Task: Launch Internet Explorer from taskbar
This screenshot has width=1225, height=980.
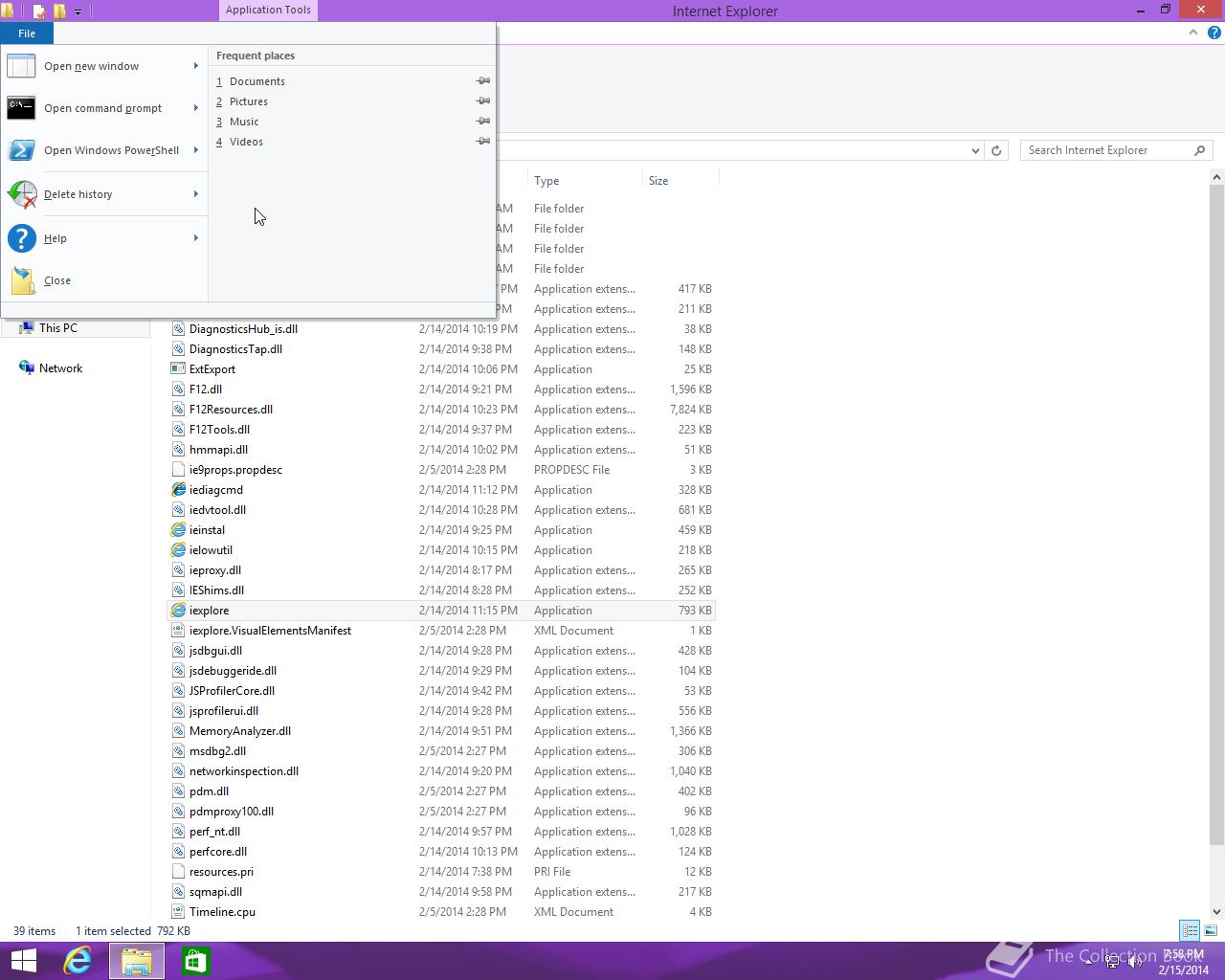Action: coord(78,961)
